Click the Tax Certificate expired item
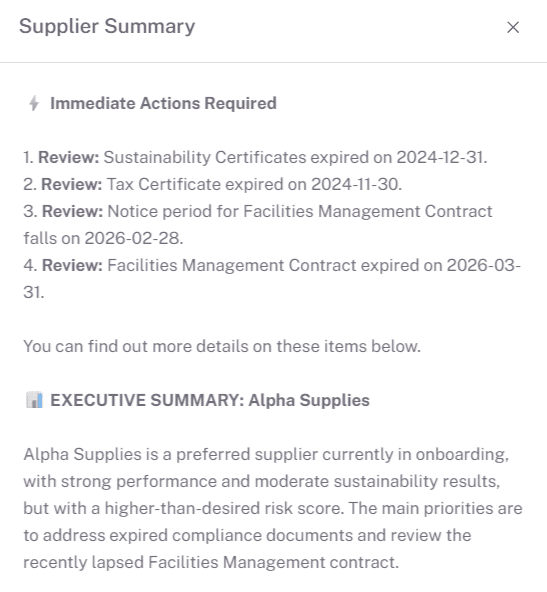 pyautogui.click(x=213, y=184)
